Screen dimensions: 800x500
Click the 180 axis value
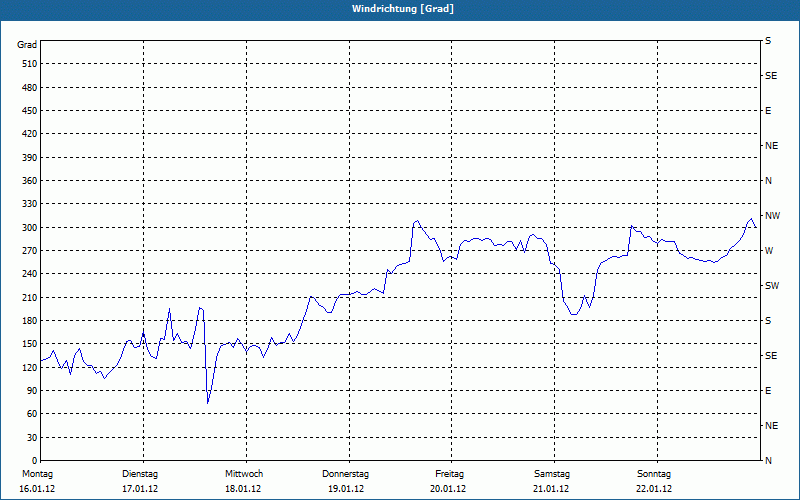coord(30,321)
